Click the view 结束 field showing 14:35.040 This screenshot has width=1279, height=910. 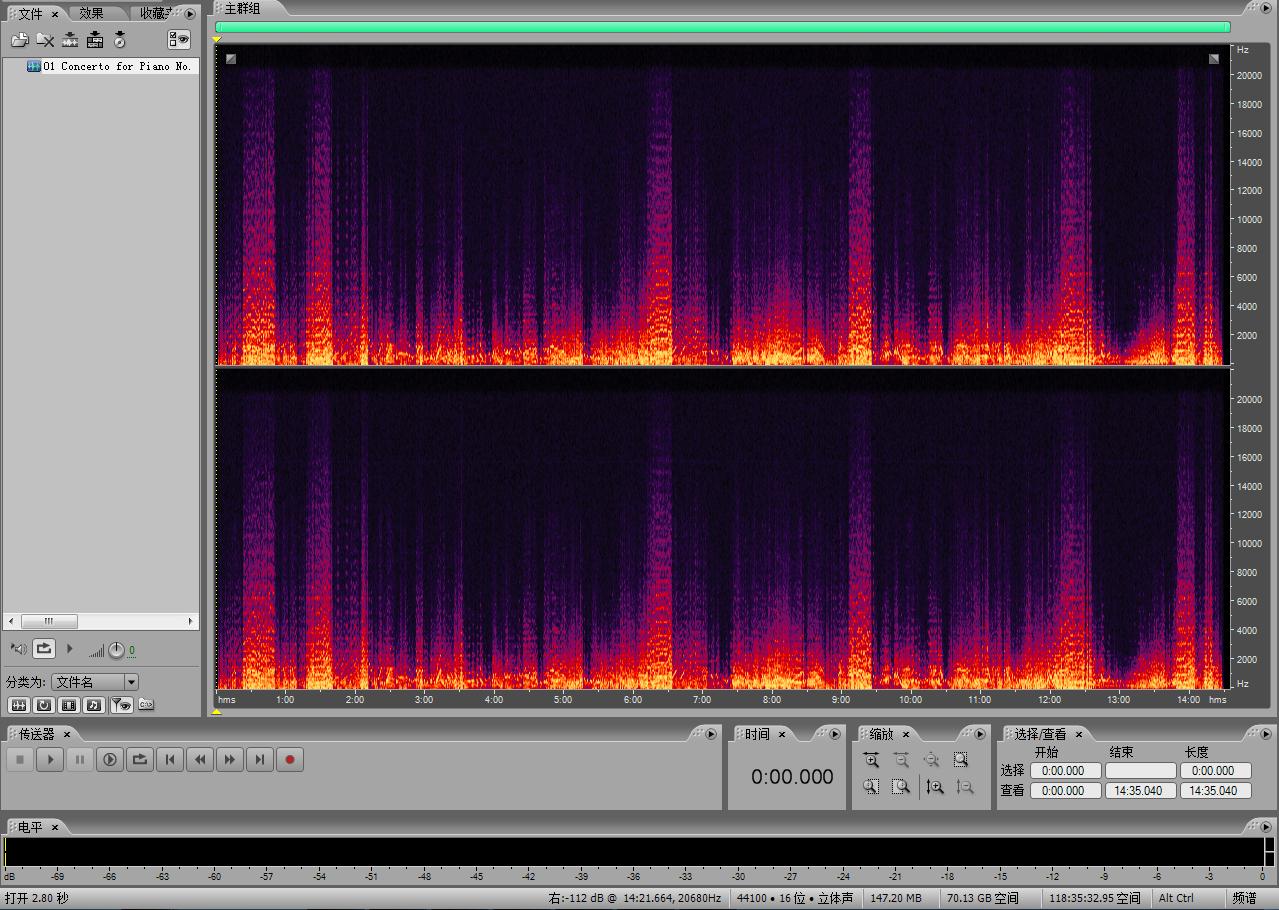[x=1141, y=791]
